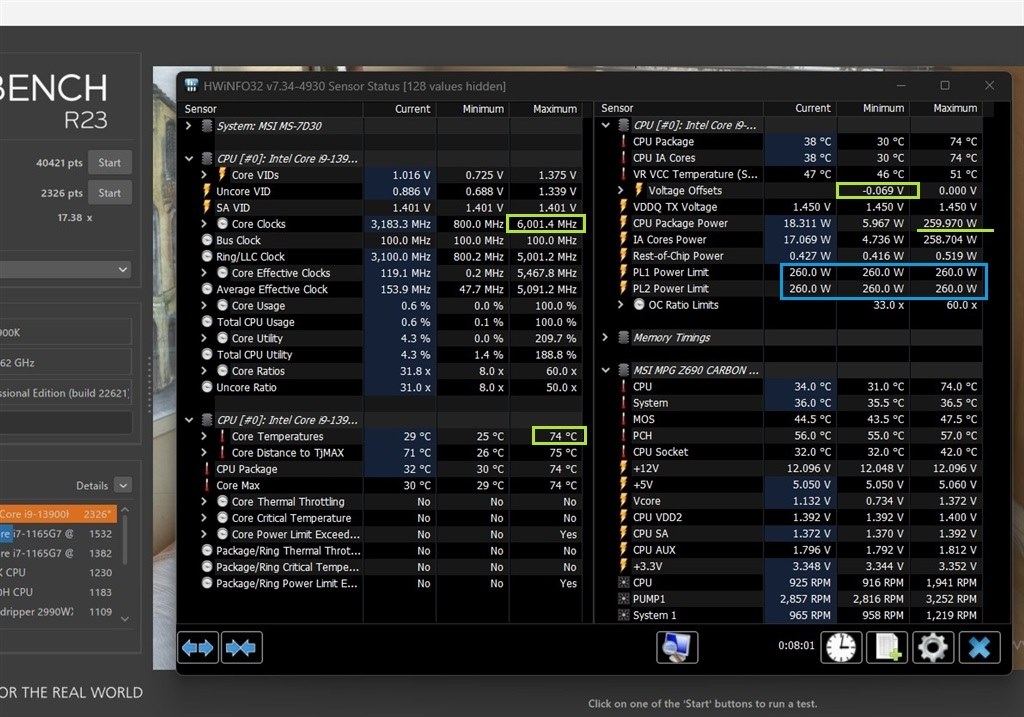Image resolution: width=1024 pixels, height=717 pixels.
Task: Select the Threadripper 2990WX ranking entry scoring 1109
Action: (58, 612)
